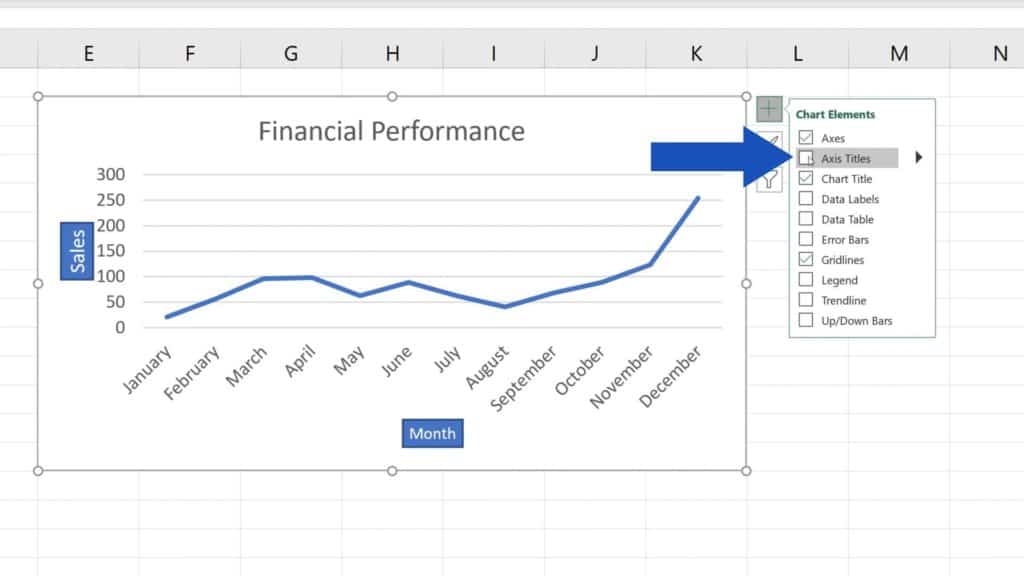Toggle off the Axes checkbox
The width and height of the screenshot is (1024, 576).
[806, 137]
